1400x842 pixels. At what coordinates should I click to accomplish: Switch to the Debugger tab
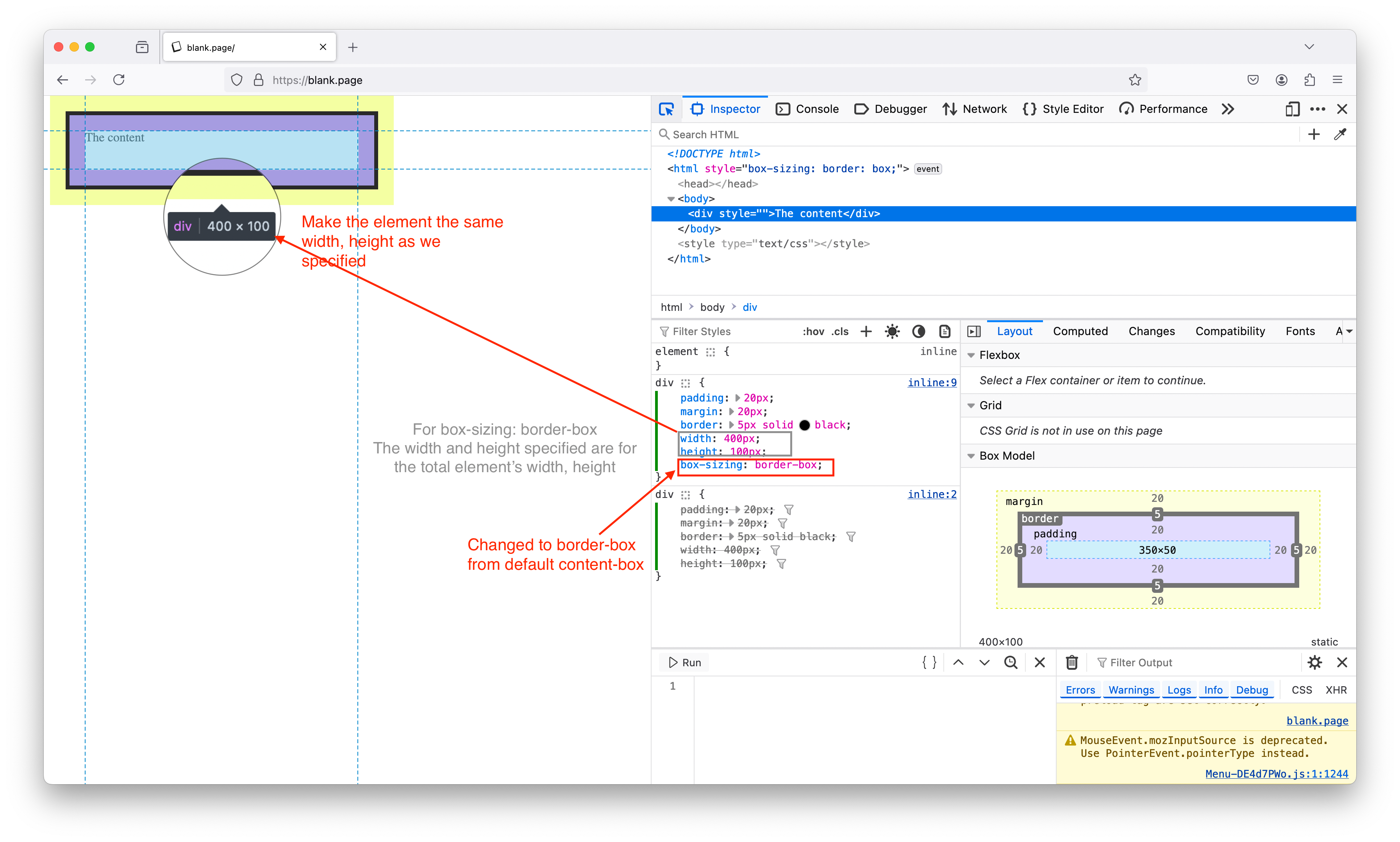tap(890, 109)
